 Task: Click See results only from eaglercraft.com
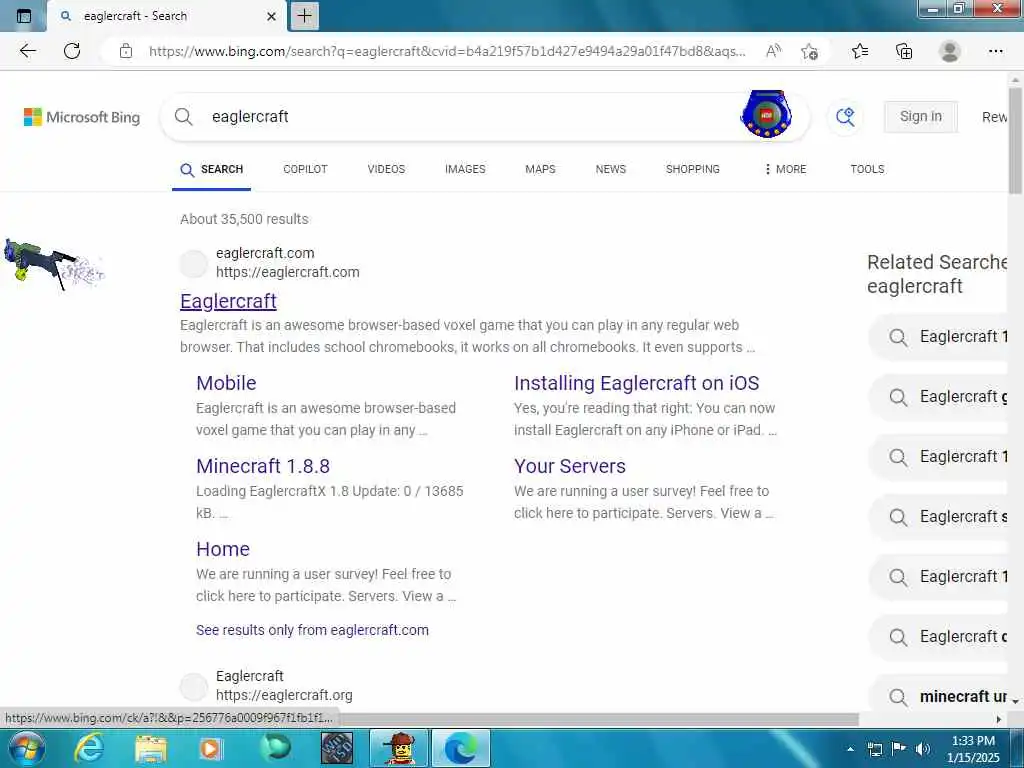pyautogui.click(x=312, y=630)
